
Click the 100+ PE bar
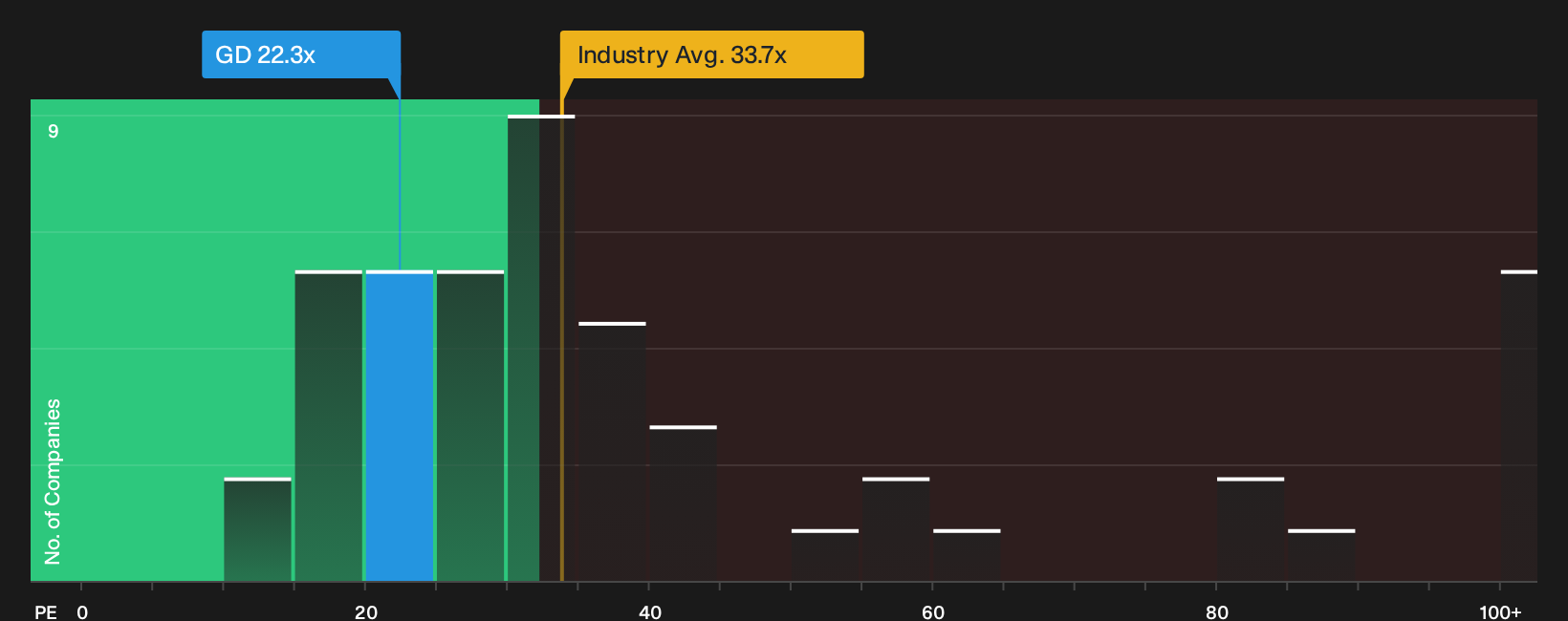(x=1519, y=426)
